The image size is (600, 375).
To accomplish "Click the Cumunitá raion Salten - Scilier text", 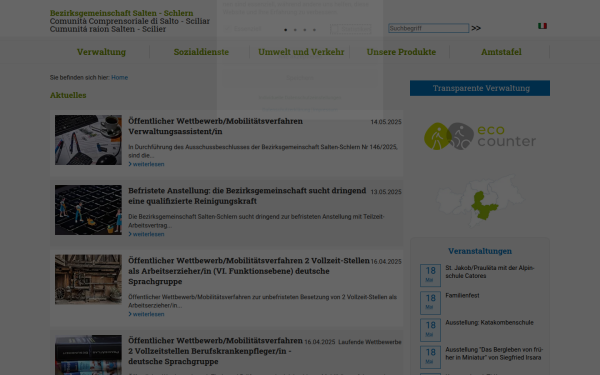I will pos(108,29).
